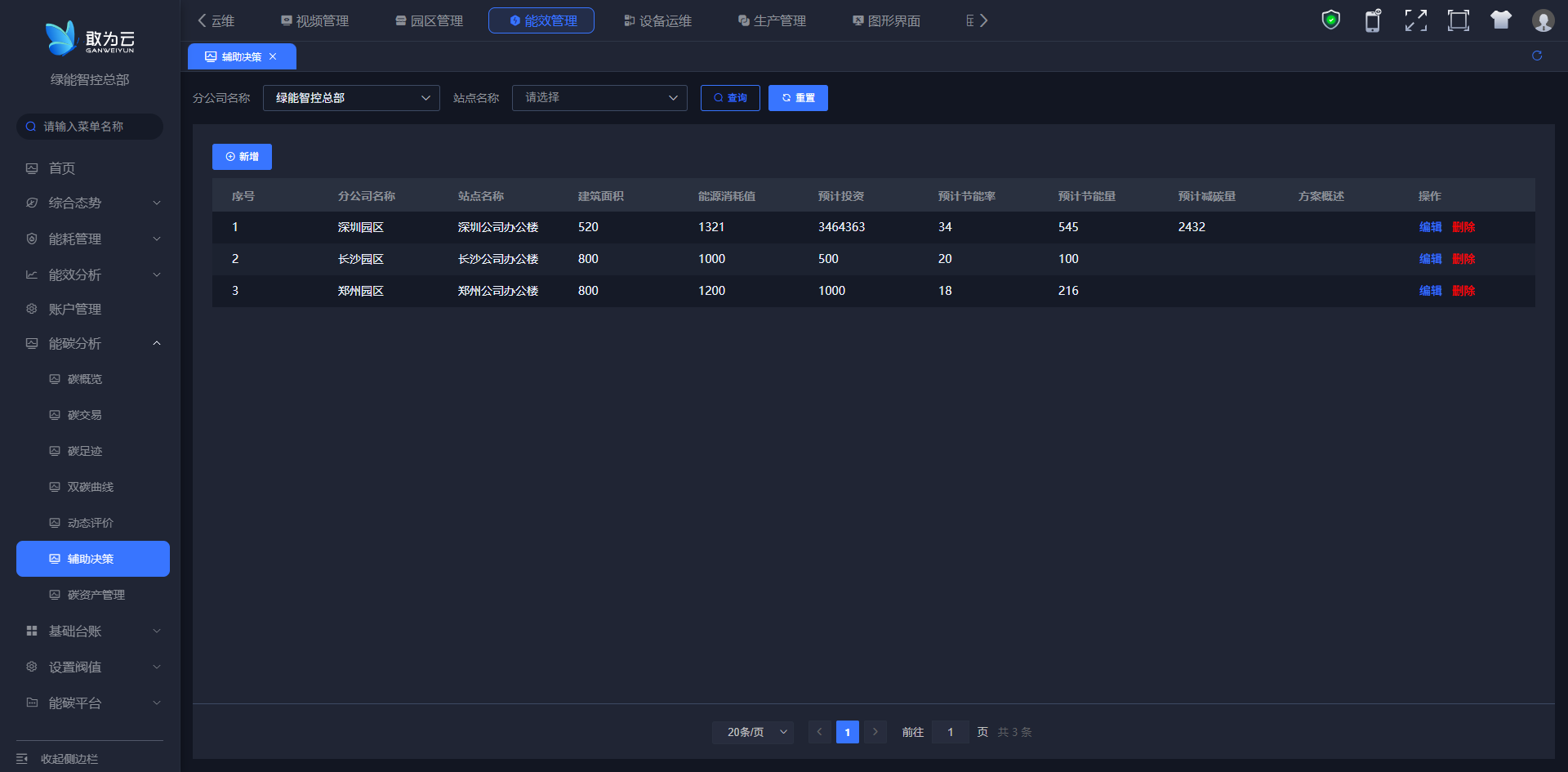Open the mobile device icon in header
1568x772 pixels.
pyautogui.click(x=1373, y=20)
